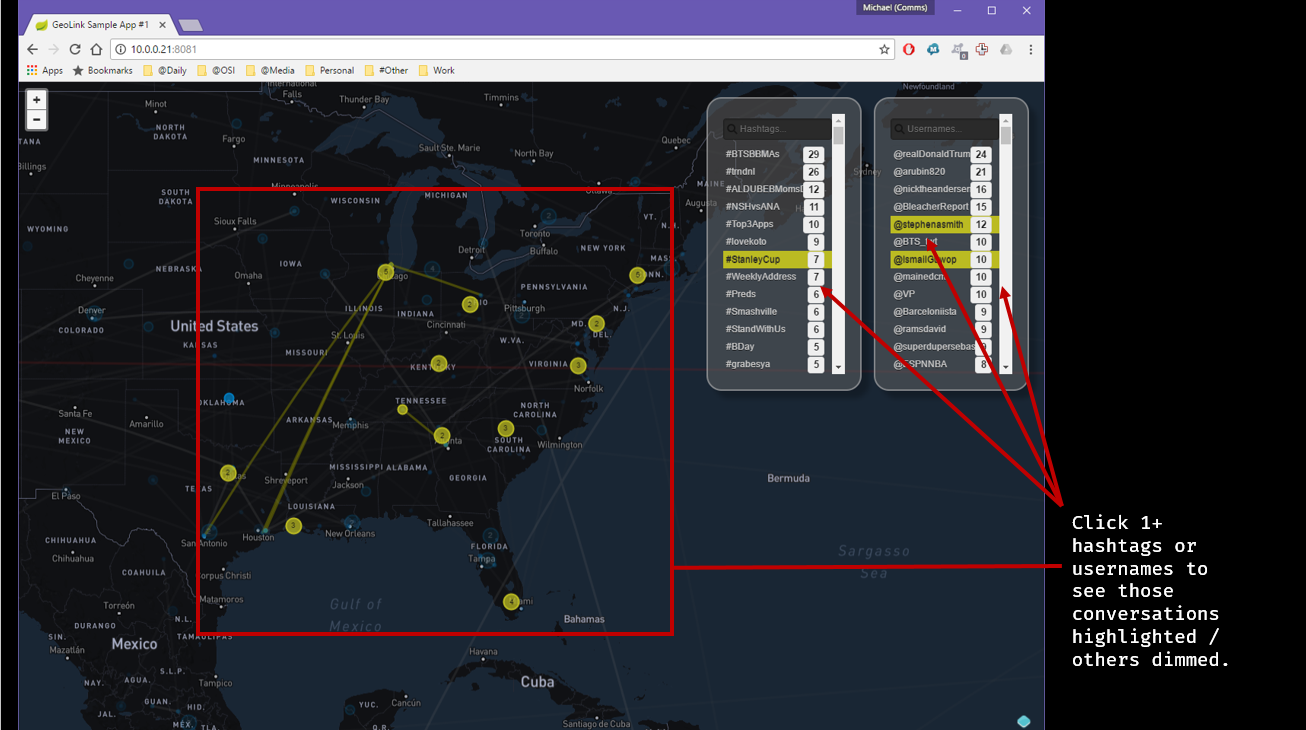Click the blue chat extension icon
This screenshot has width=1306, height=730.
(x=933, y=49)
